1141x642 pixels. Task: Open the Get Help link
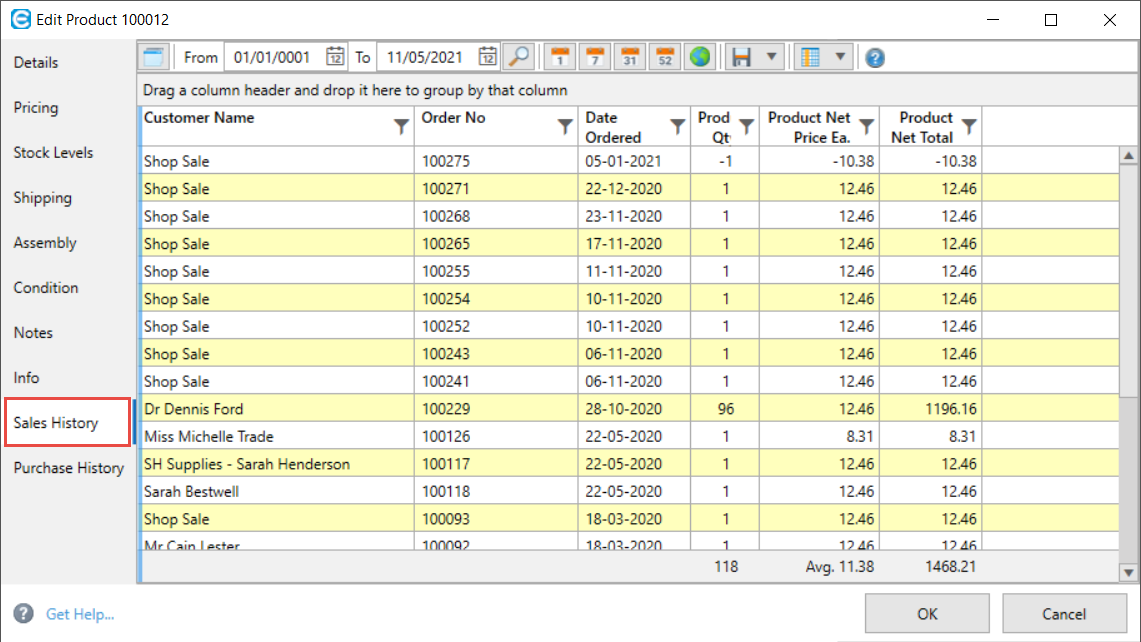pyautogui.click(x=80, y=614)
